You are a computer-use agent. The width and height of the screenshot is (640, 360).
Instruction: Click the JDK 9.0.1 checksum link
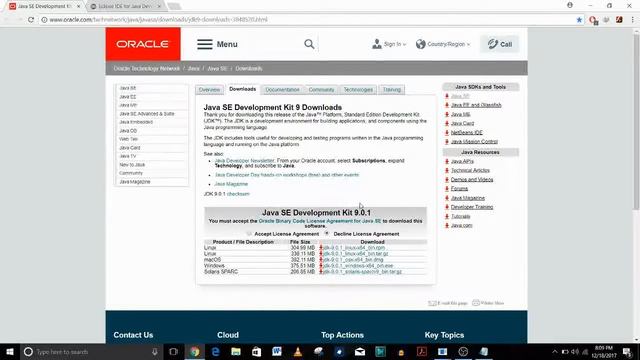(238, 194)
